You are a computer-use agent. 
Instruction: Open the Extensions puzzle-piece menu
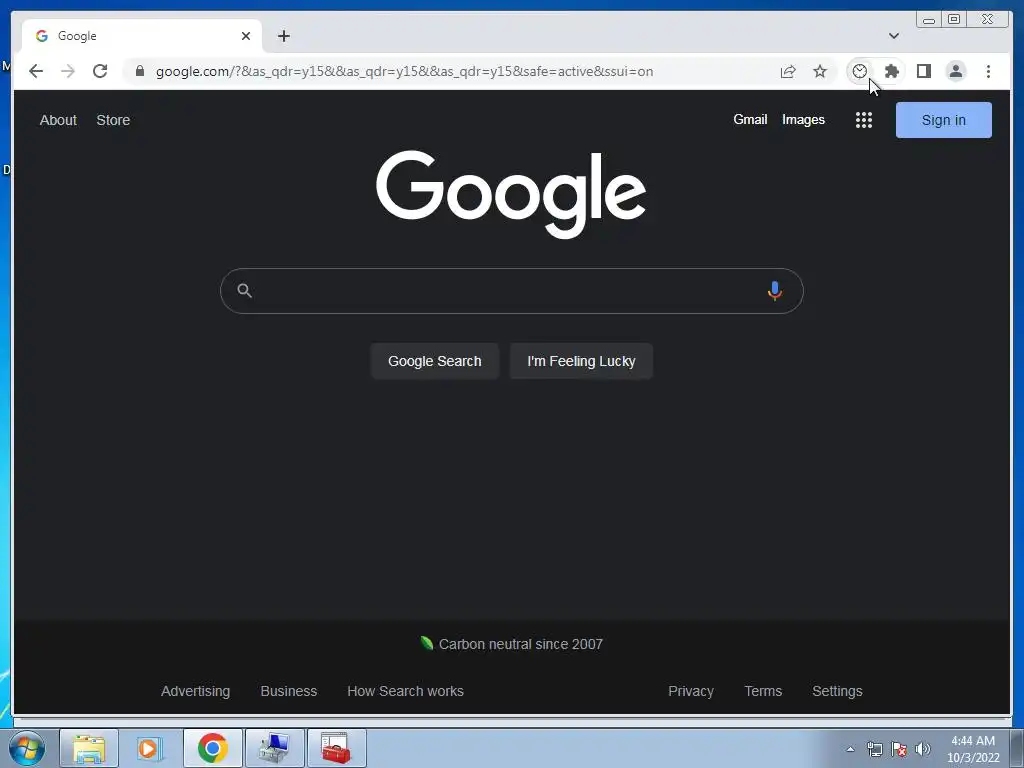click(891, 71)
